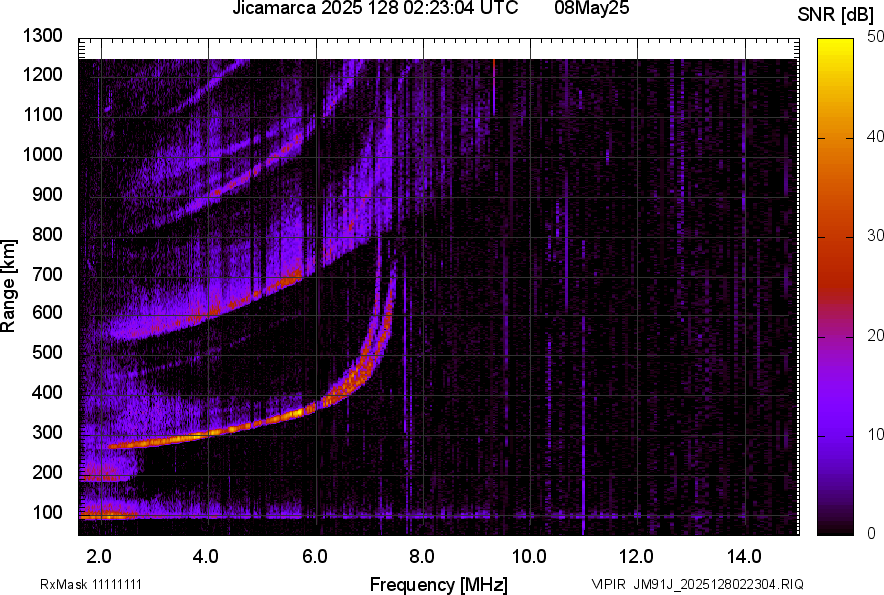Click the 100 range tick label
The image size is (884, 595).
[x=47, y=512]
